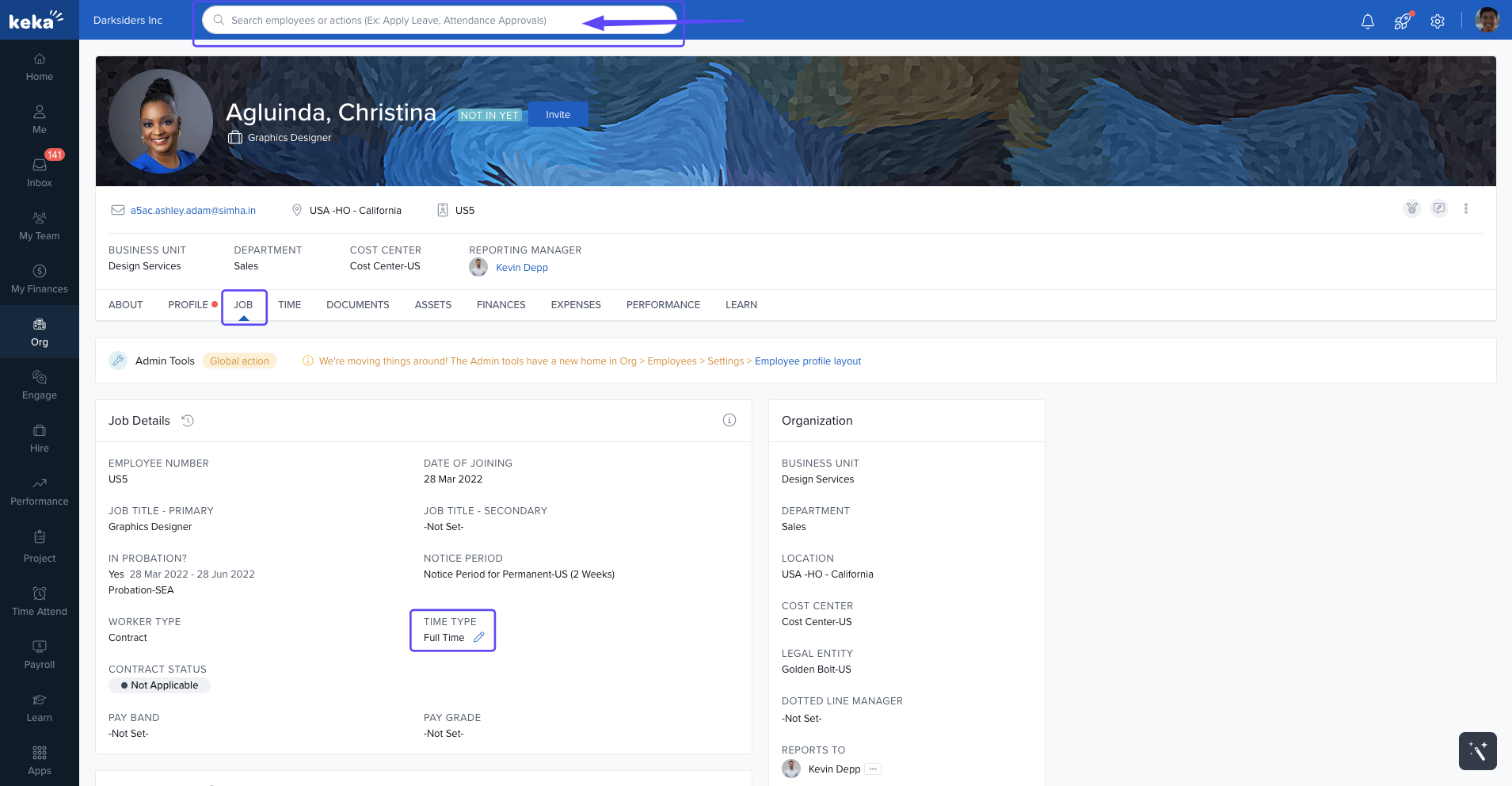Switch to the DOCUMENTS tab

357,305
